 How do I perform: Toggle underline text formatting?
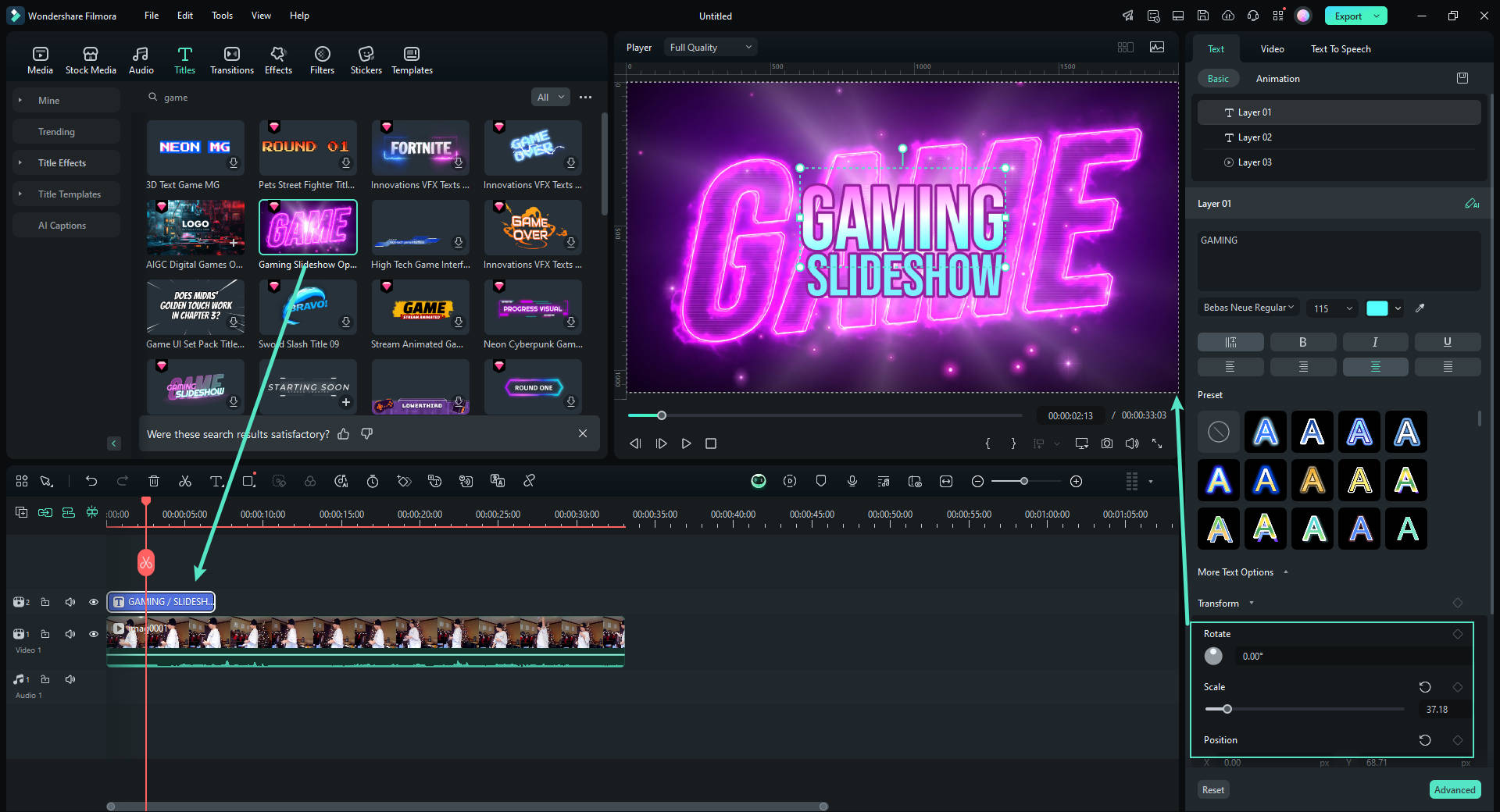click(x=1448, y=342)
